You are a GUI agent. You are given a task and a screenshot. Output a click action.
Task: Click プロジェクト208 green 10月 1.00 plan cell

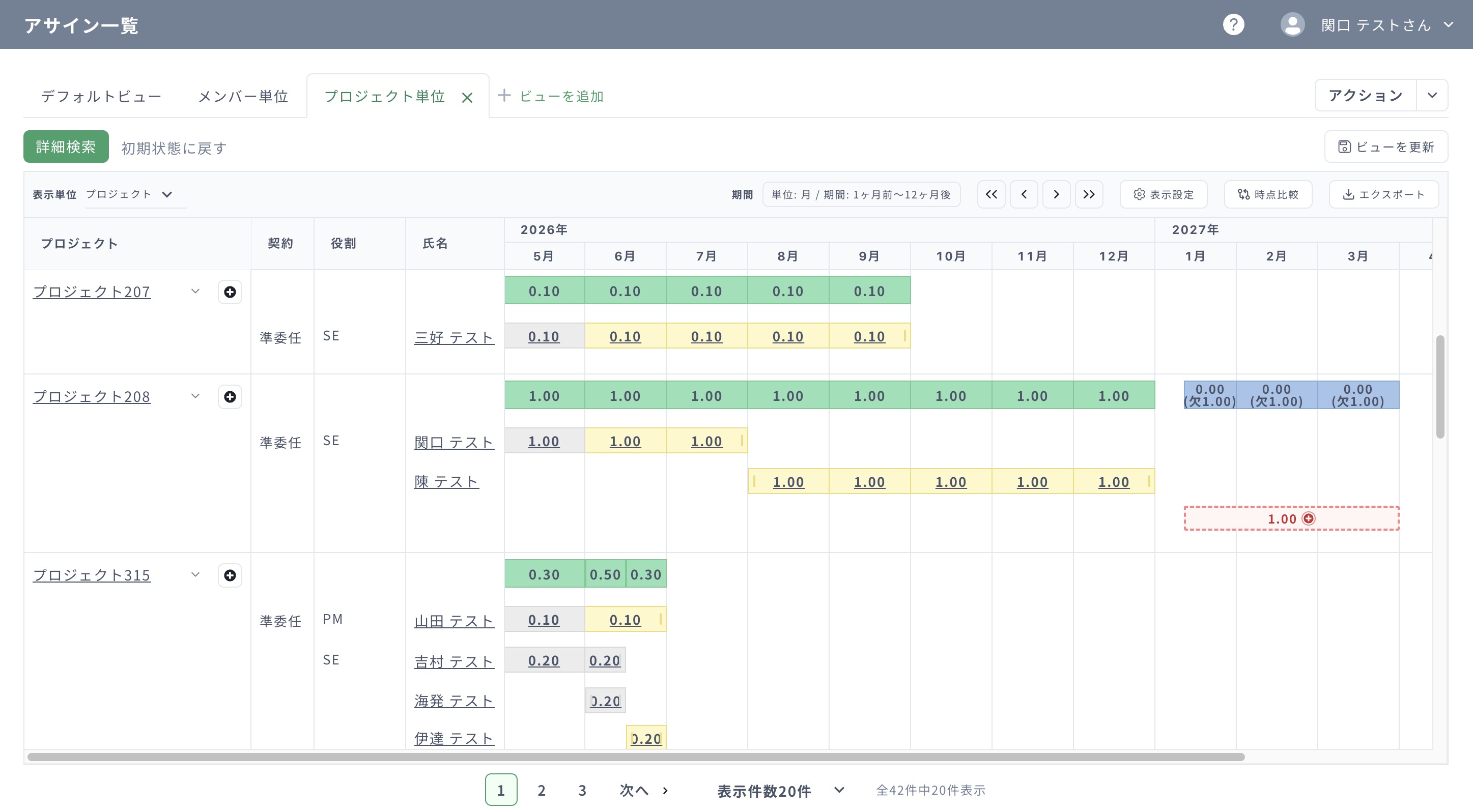pos(951,395)
